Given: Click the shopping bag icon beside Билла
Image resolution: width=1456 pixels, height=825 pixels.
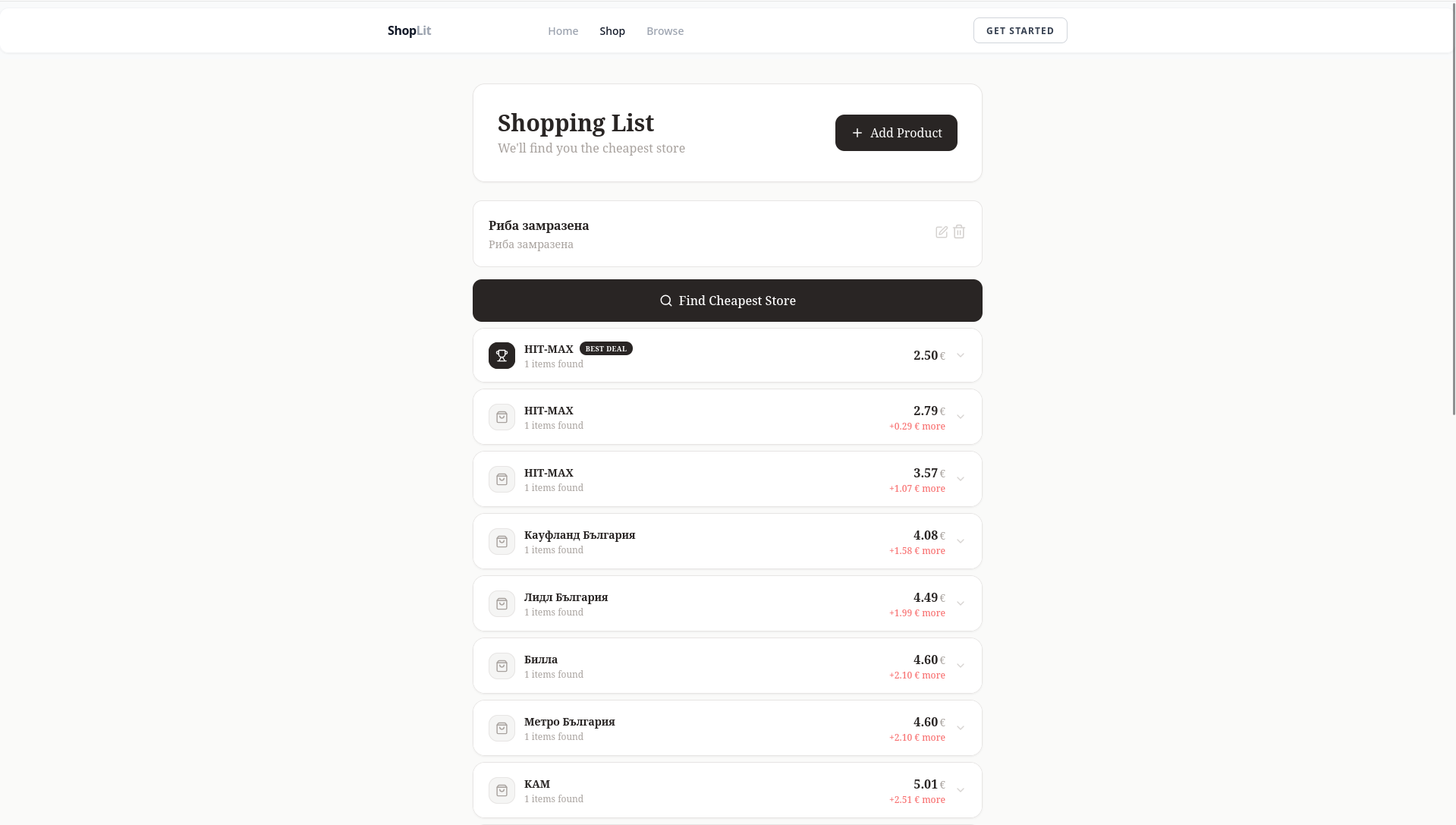Looking at the screenshot, I should pos(502,666).
